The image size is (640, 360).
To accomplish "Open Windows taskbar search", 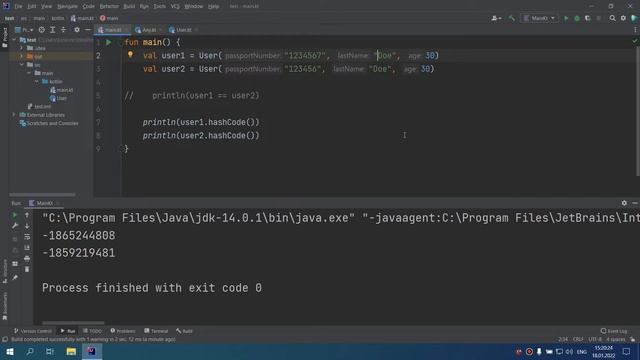I will coord(30,351).
